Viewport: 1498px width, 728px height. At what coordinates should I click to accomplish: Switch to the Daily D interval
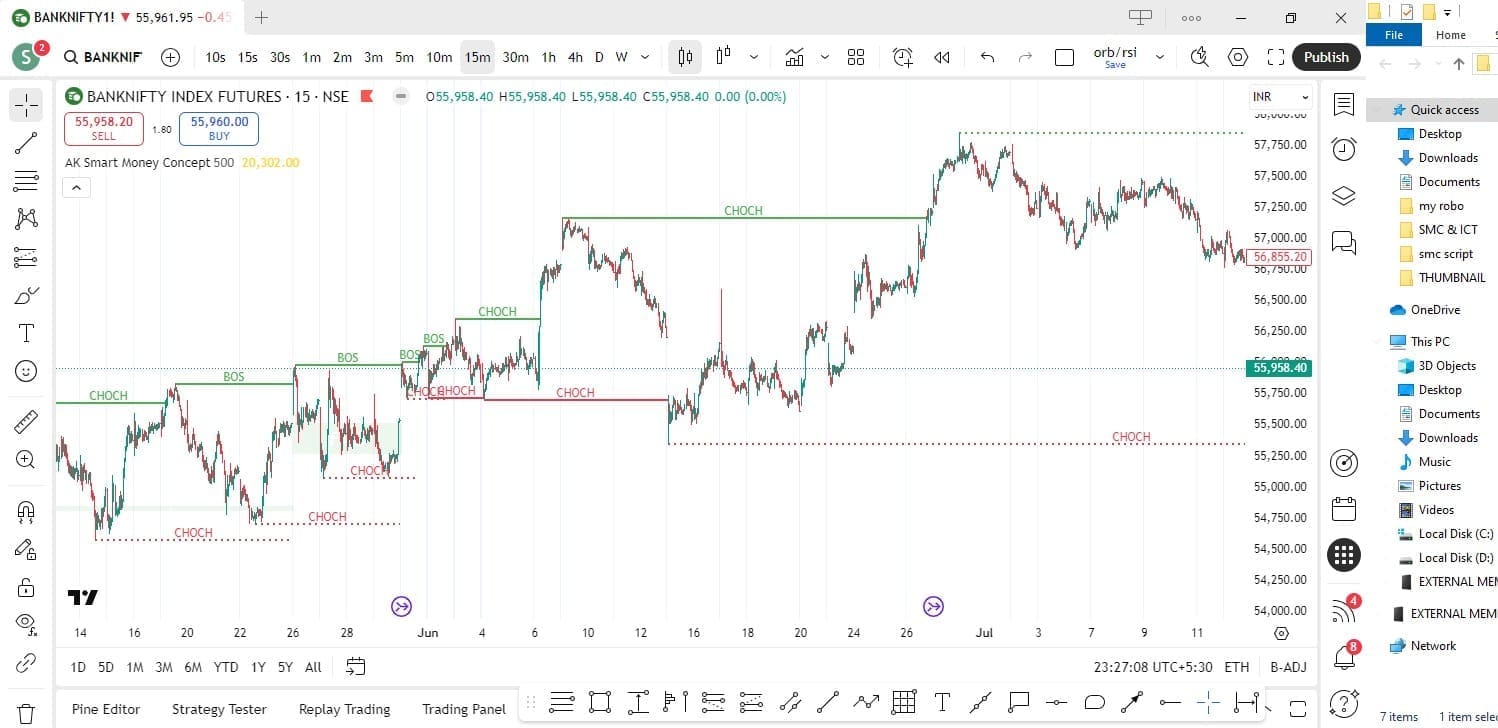coord(599,57)
